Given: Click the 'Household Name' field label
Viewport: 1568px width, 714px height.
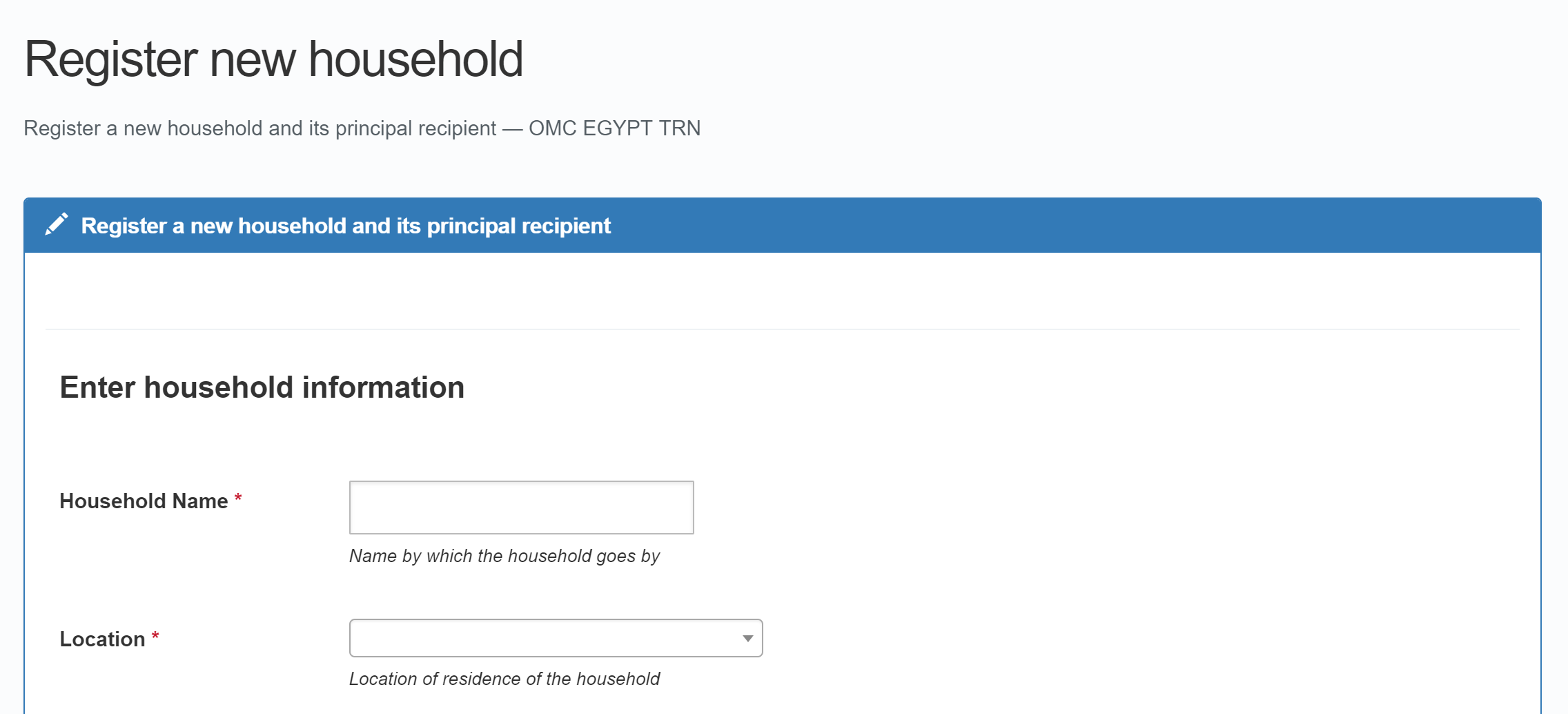Looking at the screenshot, I should [144, 501].
